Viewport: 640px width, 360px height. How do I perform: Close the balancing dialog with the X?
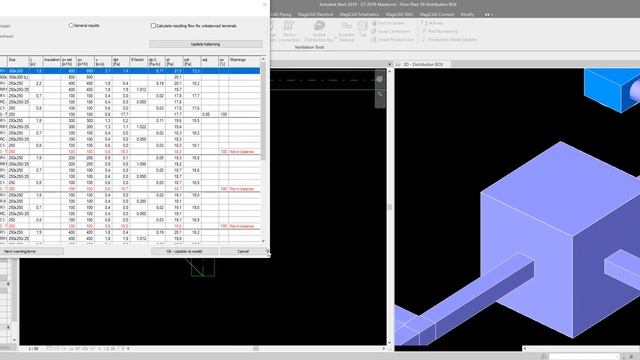(x=264, y=5)
